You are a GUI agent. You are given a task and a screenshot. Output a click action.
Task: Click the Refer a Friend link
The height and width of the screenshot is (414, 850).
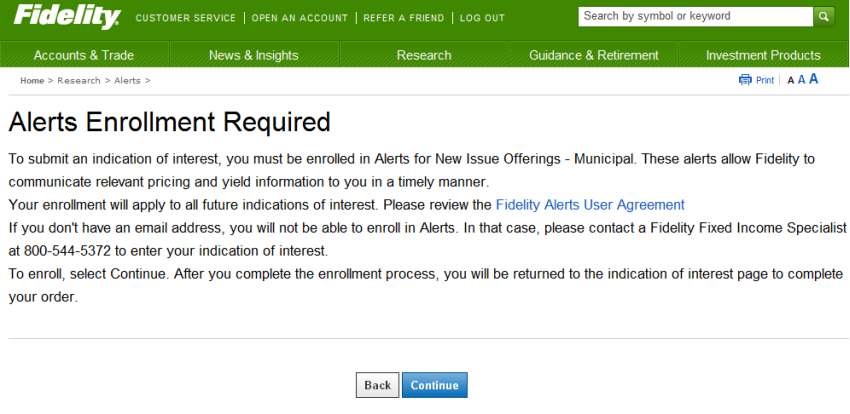pos(404,18)
